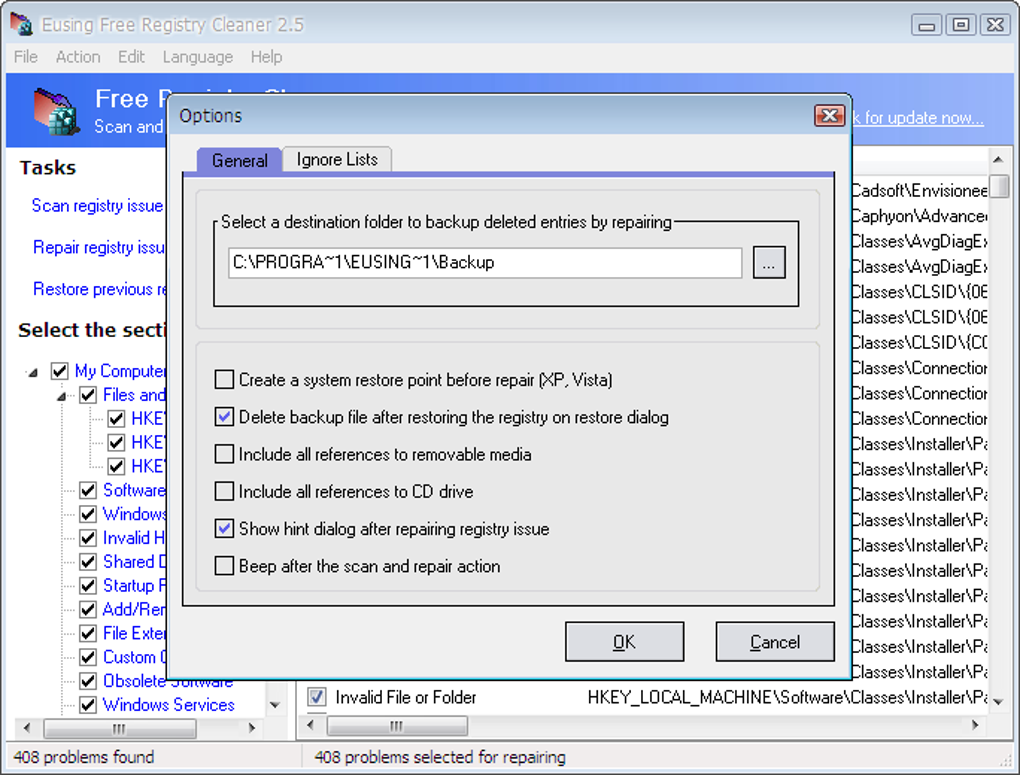Collapse the My Computer tree node
The image size is (1020, 775).
click(x=33, y=372)
